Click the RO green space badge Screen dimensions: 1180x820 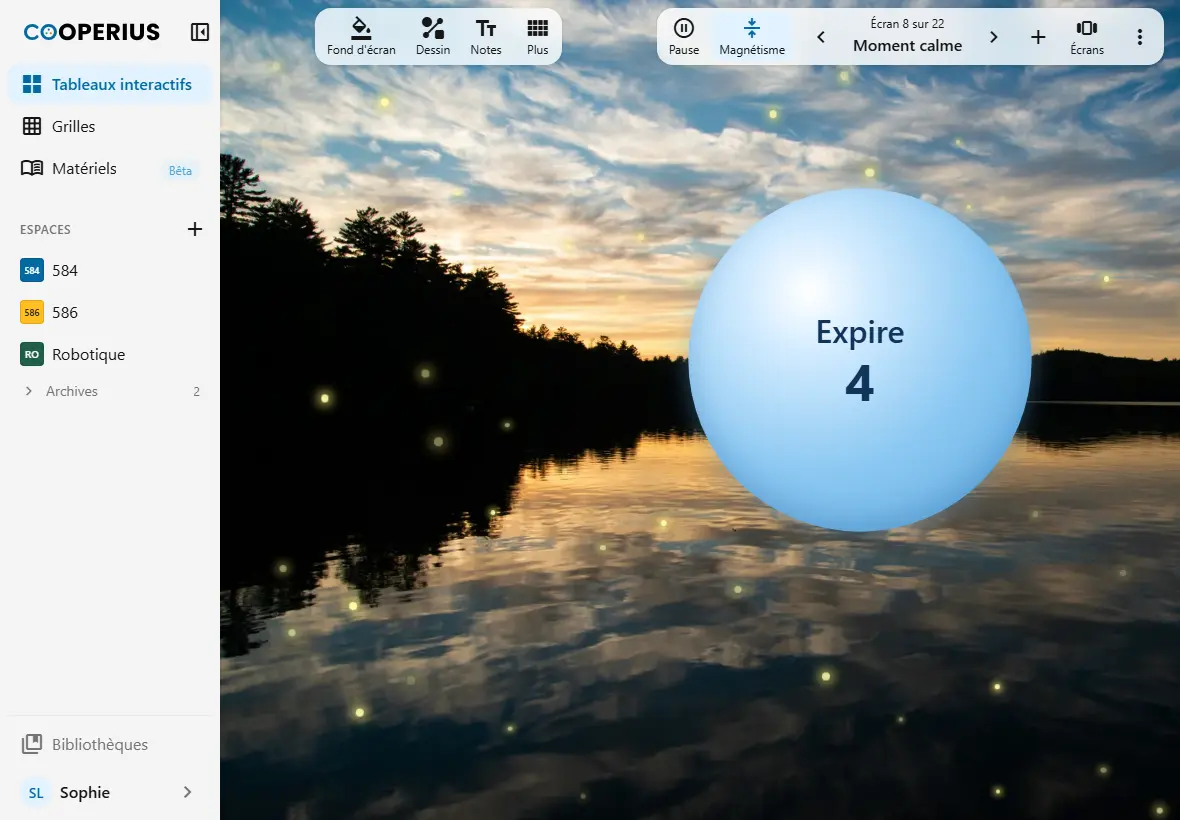coord(32,354)
